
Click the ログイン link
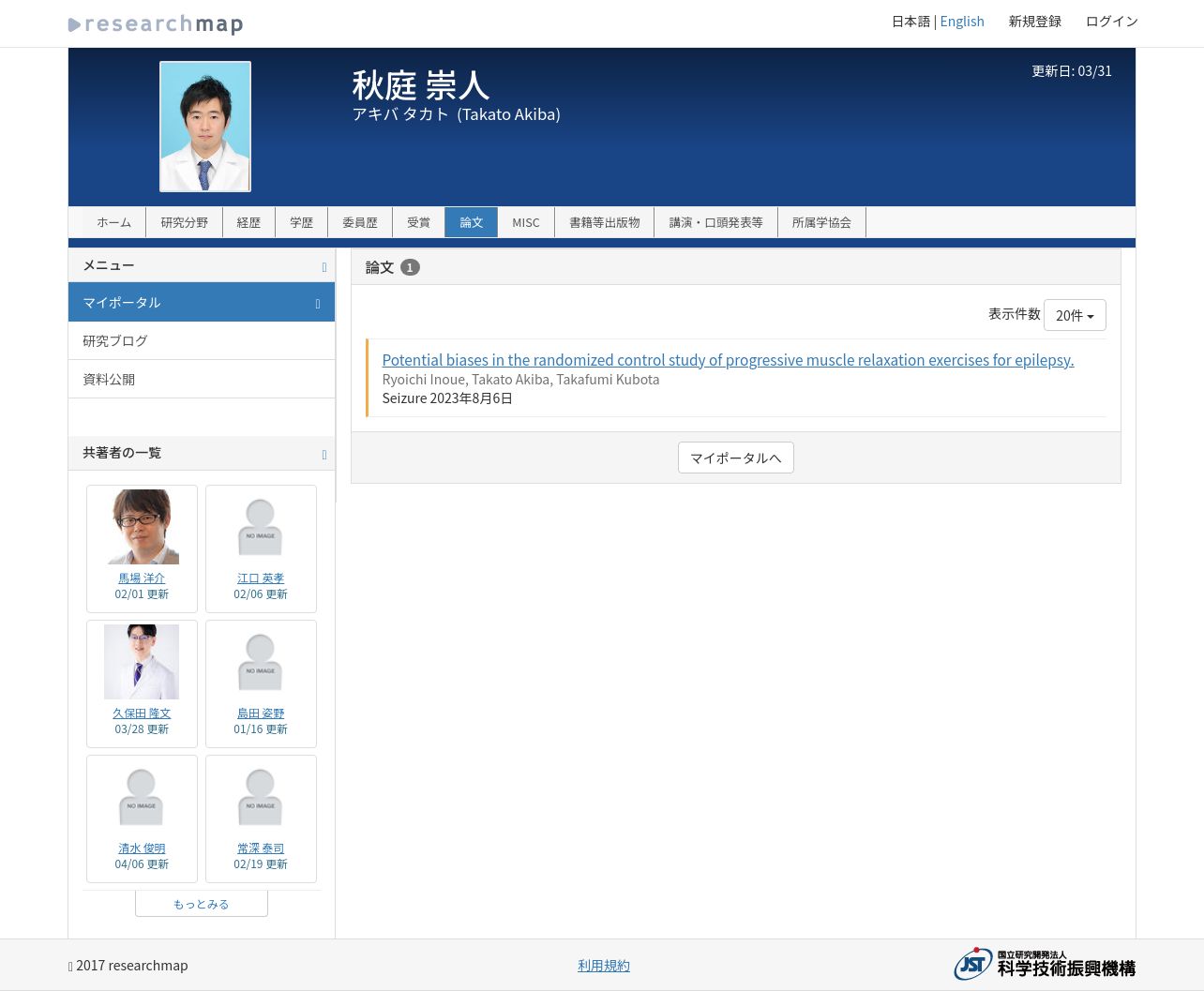(1112, 21)
